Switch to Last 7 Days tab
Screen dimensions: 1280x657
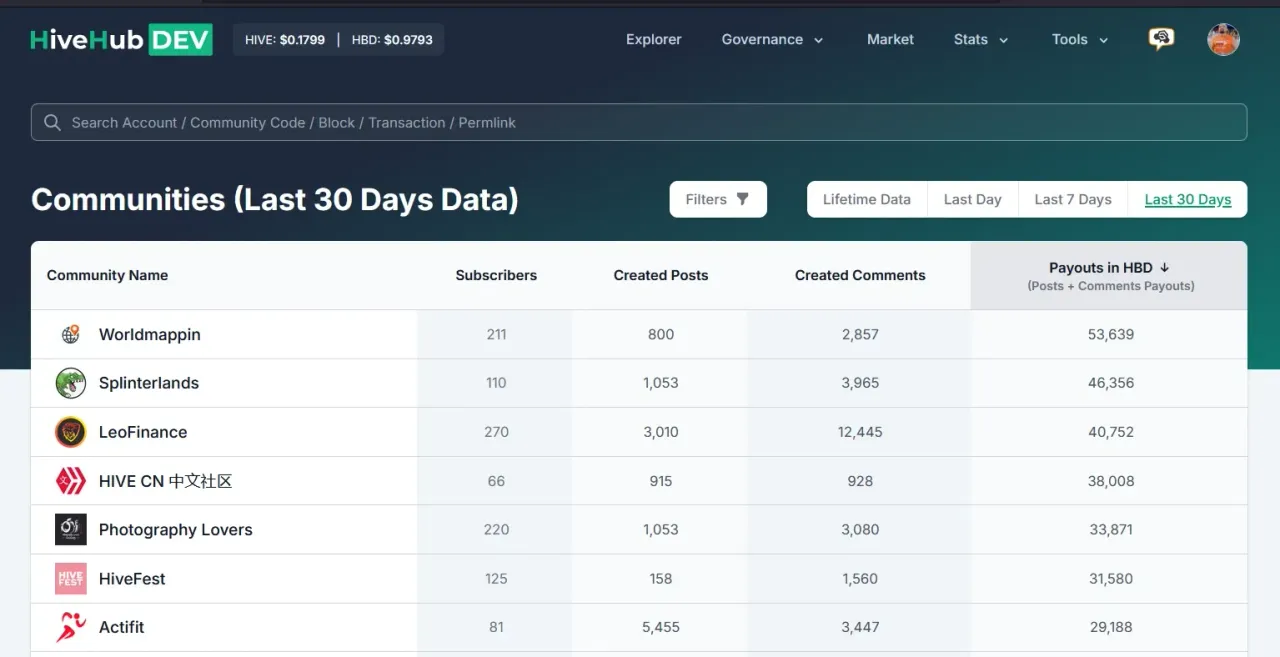click(1073, 199)
